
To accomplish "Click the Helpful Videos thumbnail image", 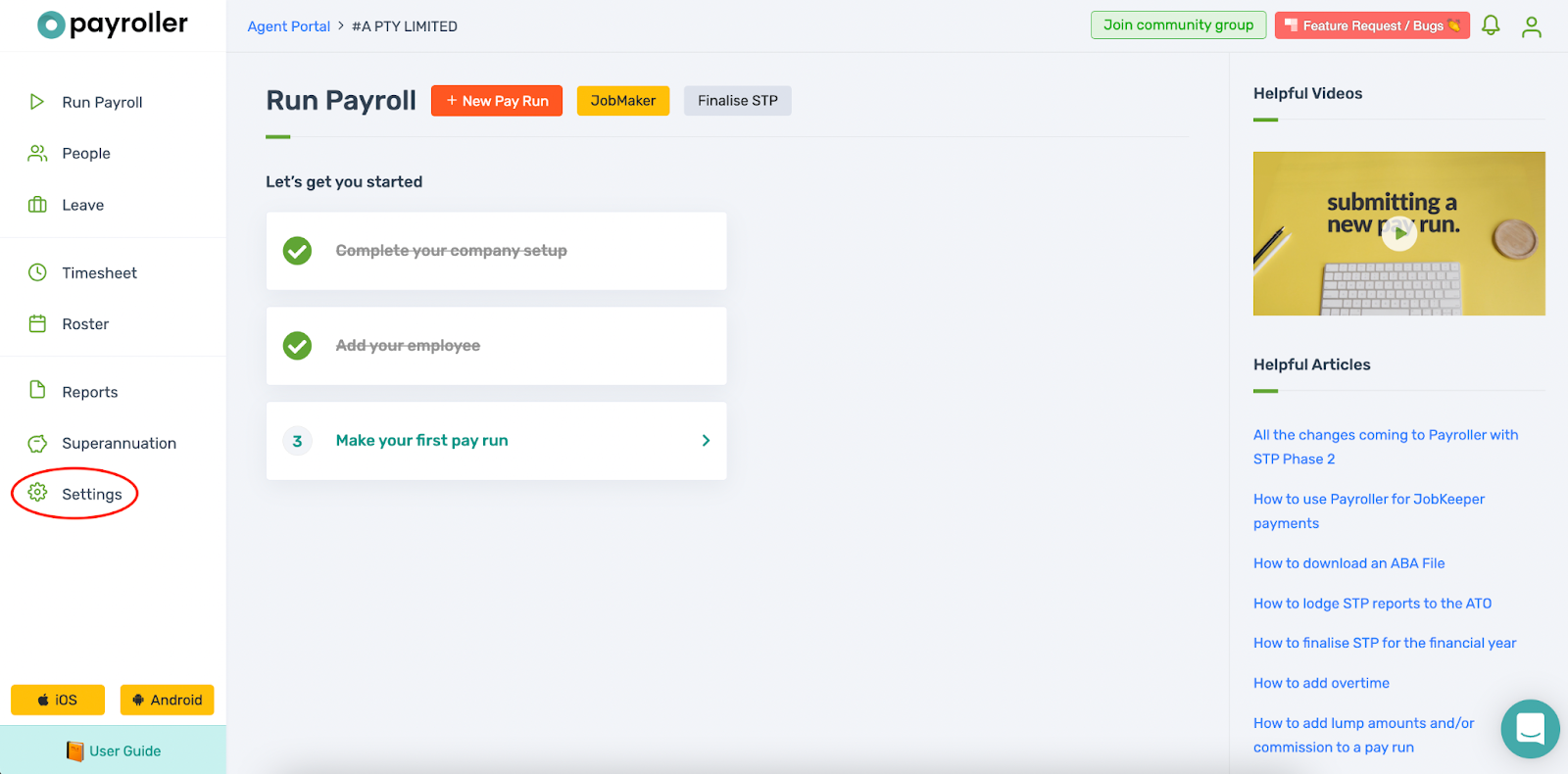I will click(x=1399, y=233).
